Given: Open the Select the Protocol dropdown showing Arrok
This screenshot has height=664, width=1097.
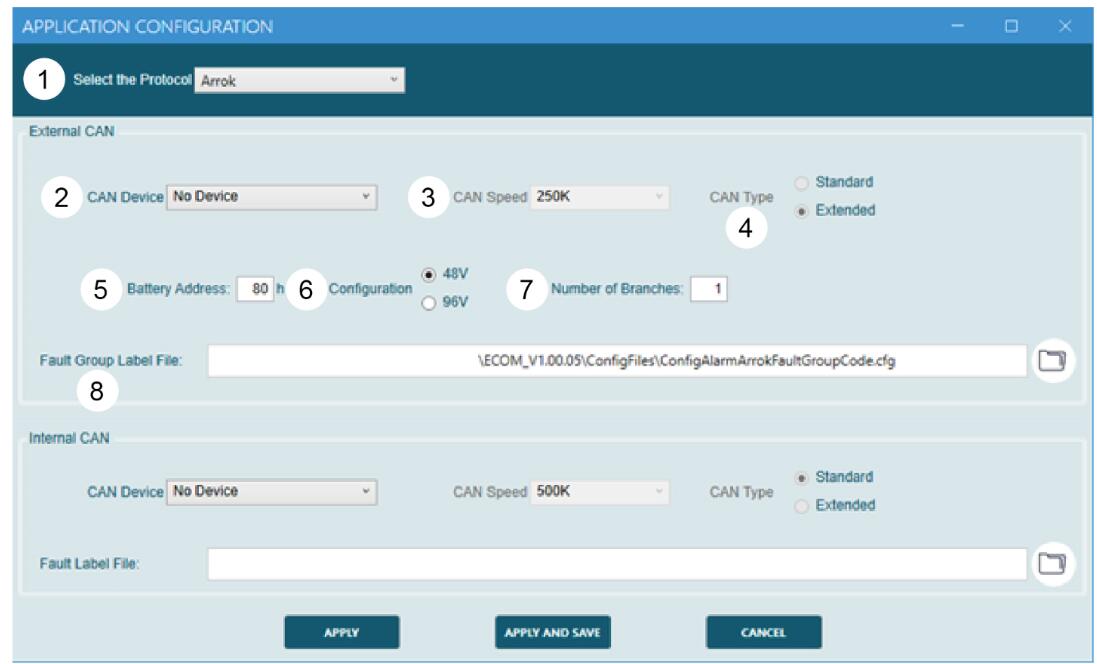Looking at the screenshot, I should point(299,80).
